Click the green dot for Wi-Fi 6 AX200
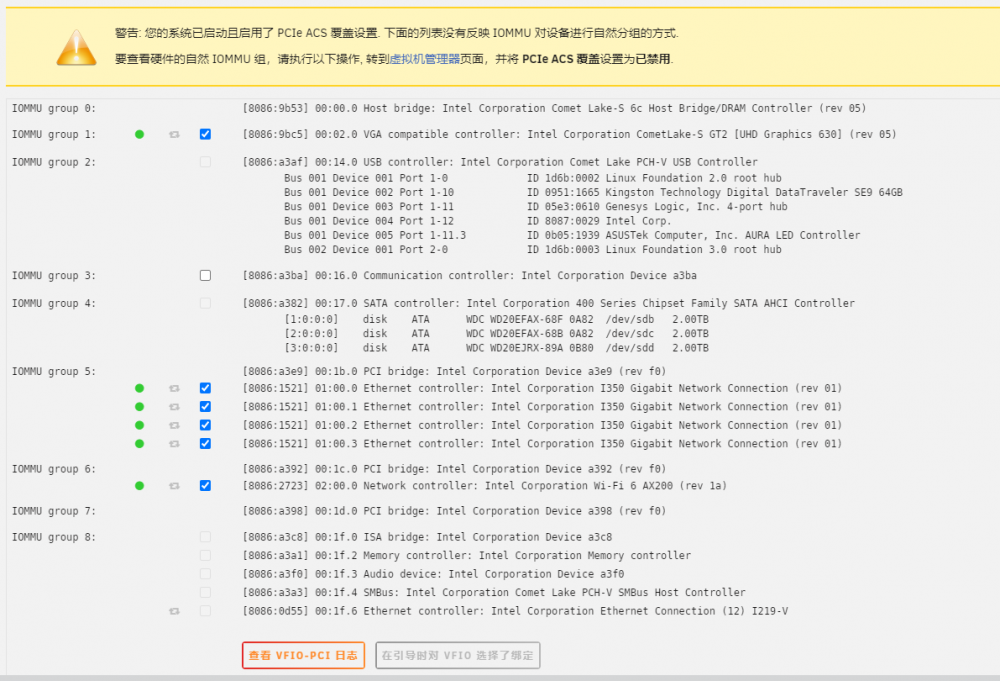1000x681 pixels. (139, 486)
